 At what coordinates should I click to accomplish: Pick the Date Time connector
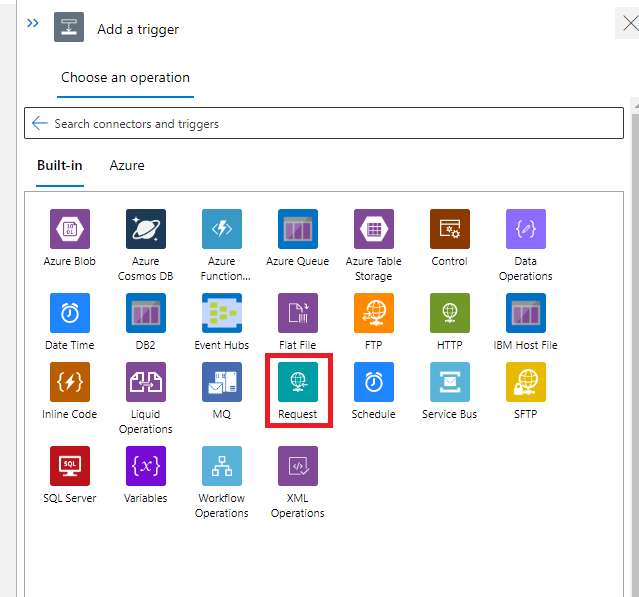pyautogui.click(x=70, y=313)
